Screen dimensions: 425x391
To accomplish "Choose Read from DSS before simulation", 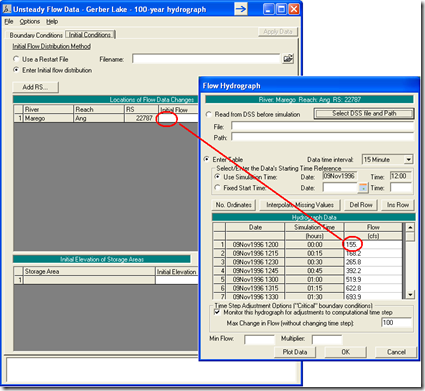I will tap(209, 114).
